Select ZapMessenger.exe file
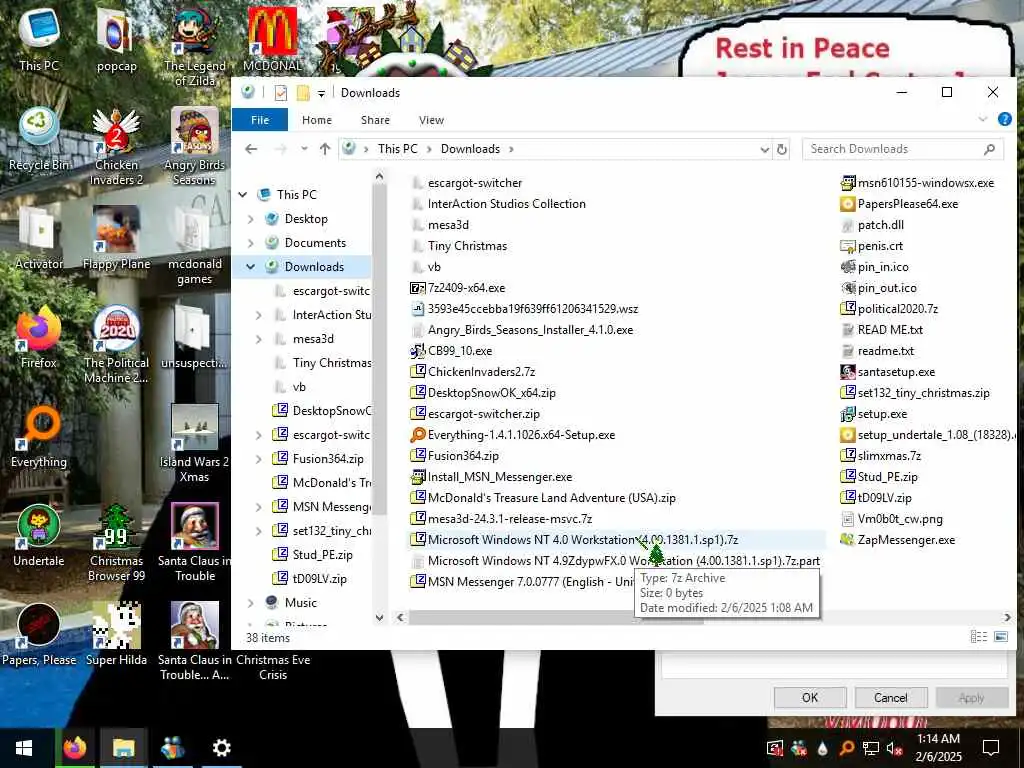 (x=897, y=540)
